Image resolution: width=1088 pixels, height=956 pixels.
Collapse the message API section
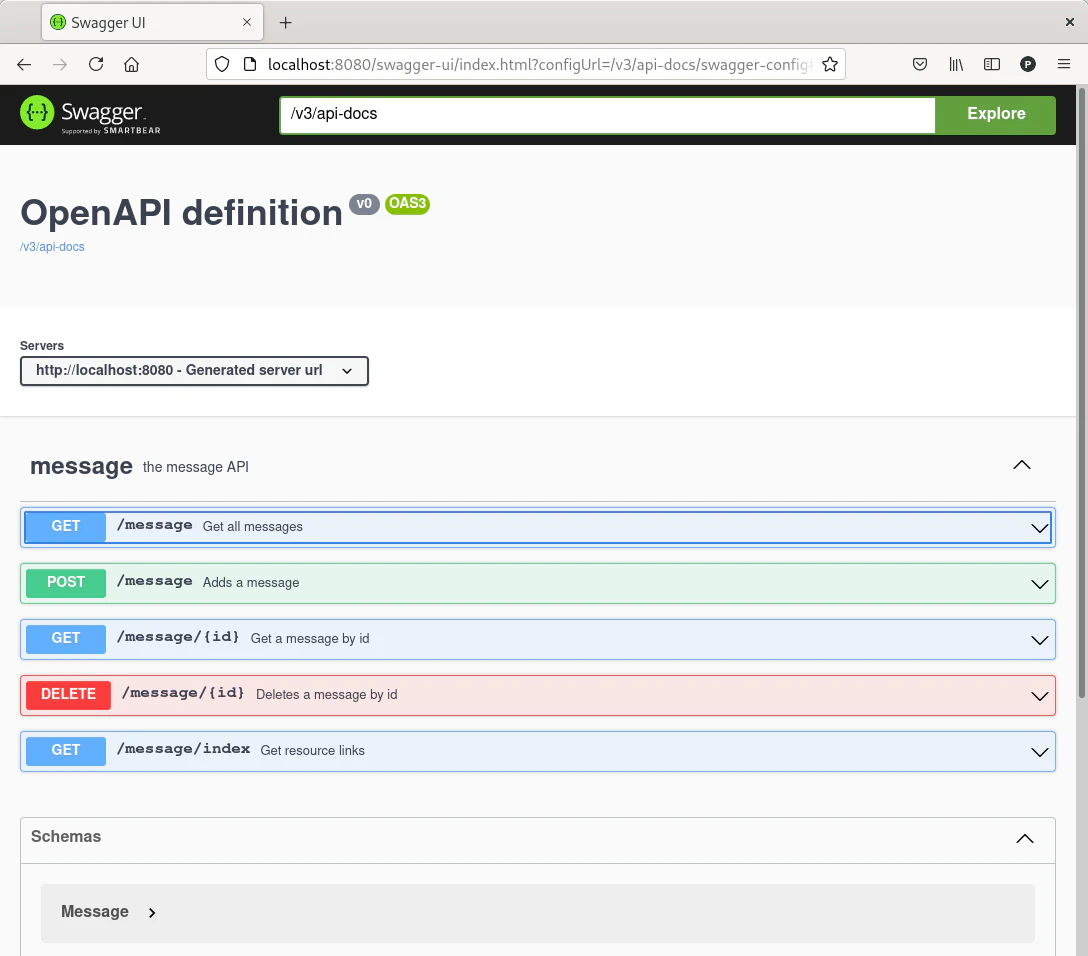point(1021,465)
